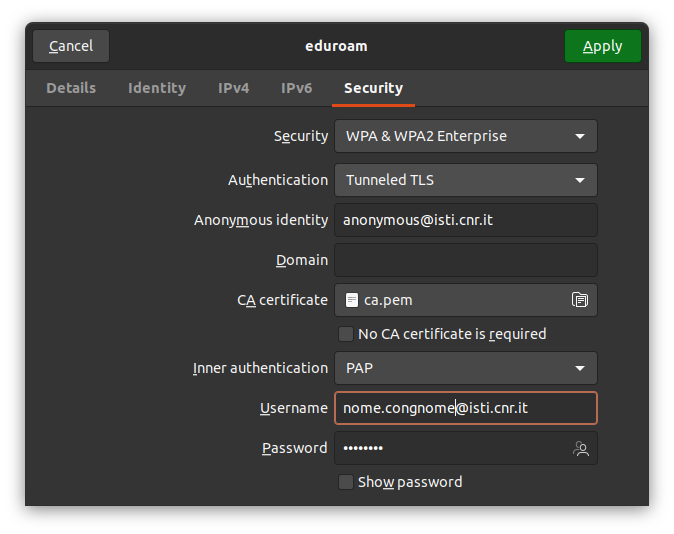Select the Security tab

[373, 88]
